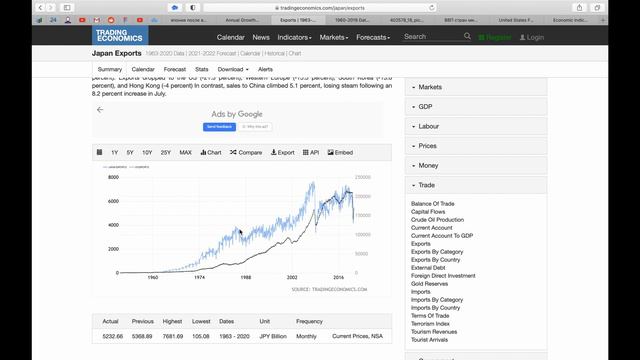
Task: Click the Safari reload page icon
Action: [432, 8]
